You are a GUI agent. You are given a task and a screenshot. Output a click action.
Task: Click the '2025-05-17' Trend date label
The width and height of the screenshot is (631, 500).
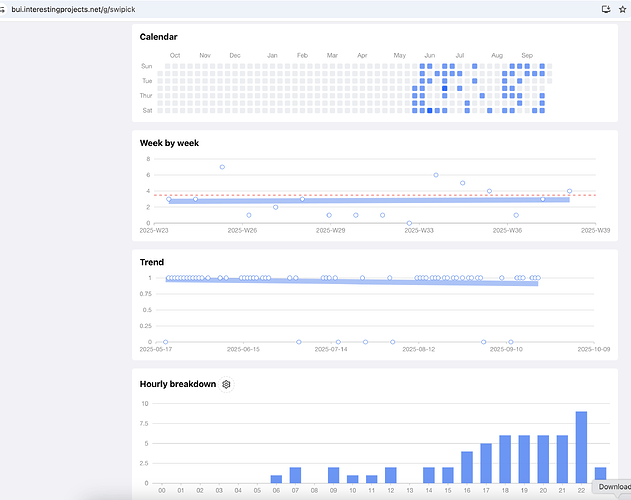tap(156, 349)
